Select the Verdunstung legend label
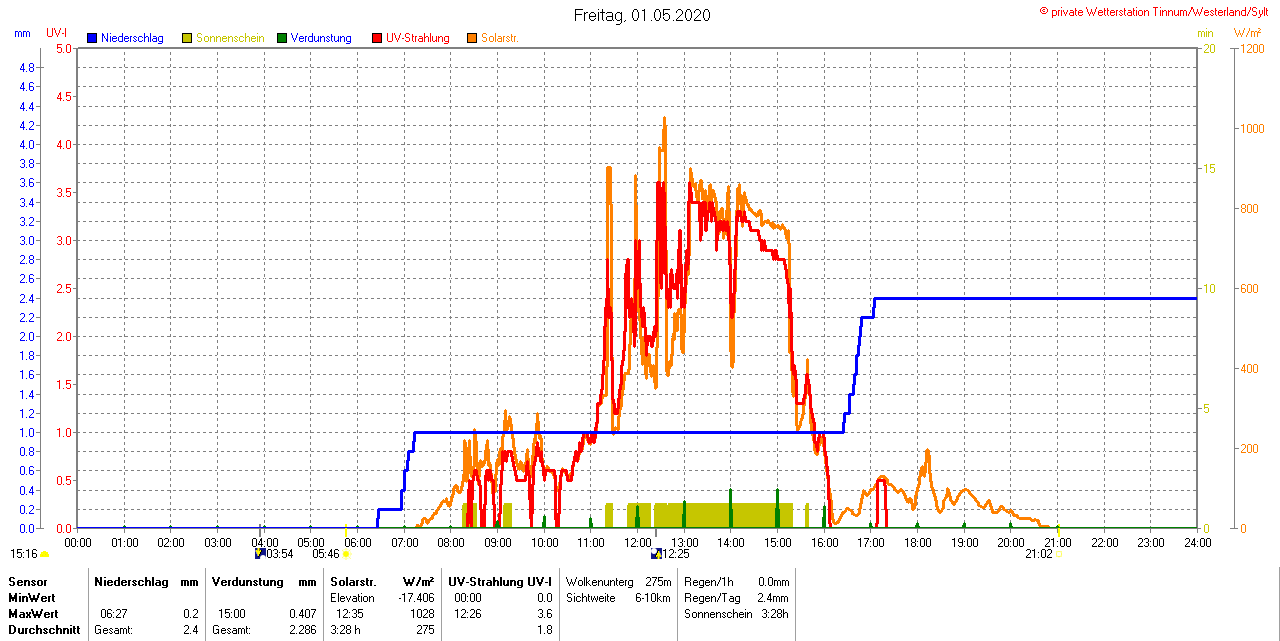Viewport: 1280px width, 641px height. point(321,38)
